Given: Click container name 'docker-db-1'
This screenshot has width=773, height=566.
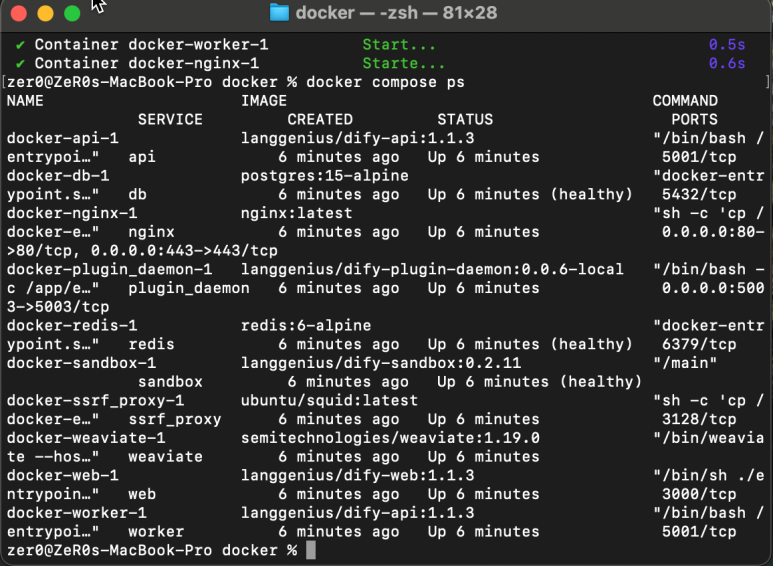Looking at the screenshot, I should click(x=58, y=176).
